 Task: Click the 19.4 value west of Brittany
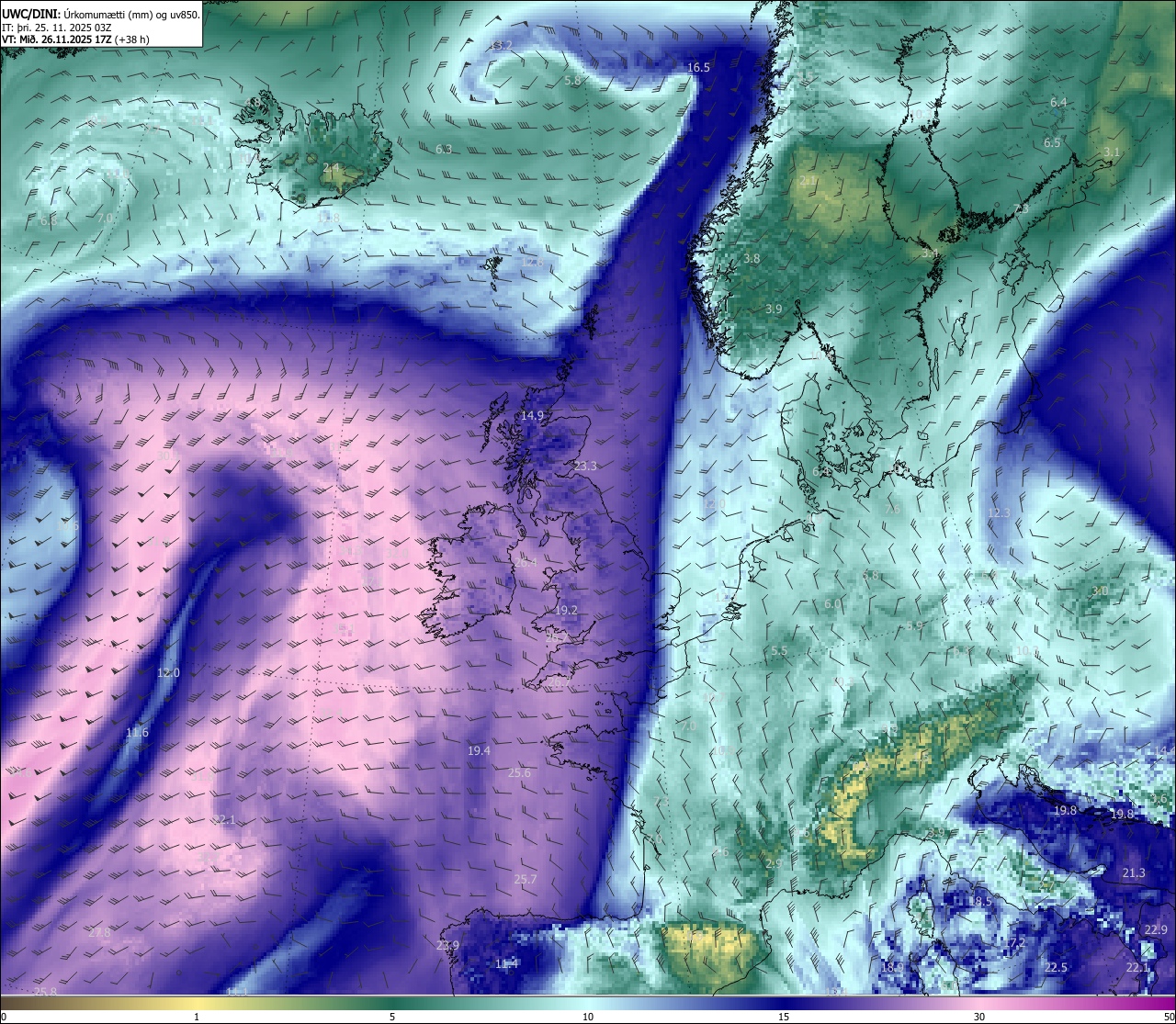coord(479,751)
